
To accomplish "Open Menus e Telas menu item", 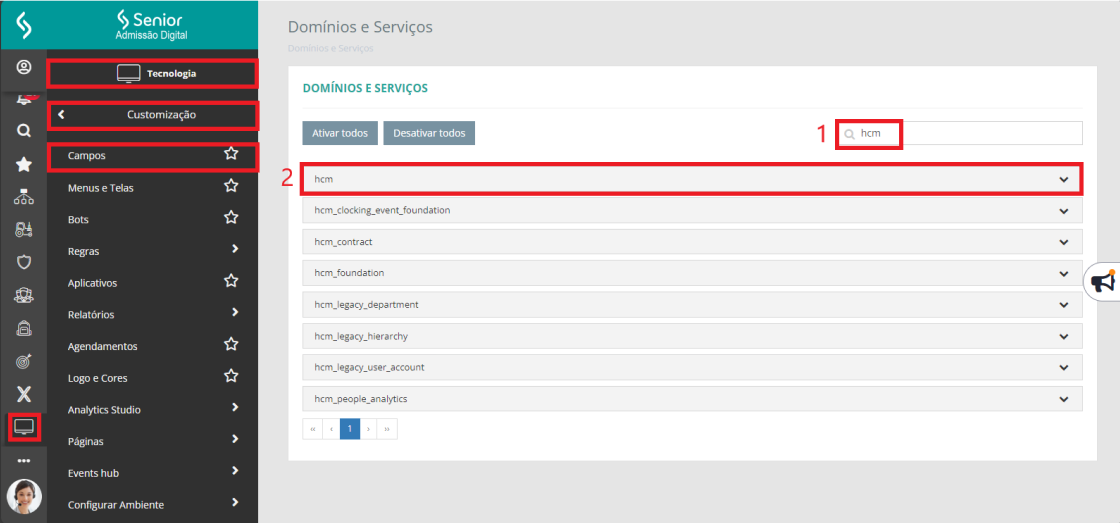I will (x=101, y=188).
